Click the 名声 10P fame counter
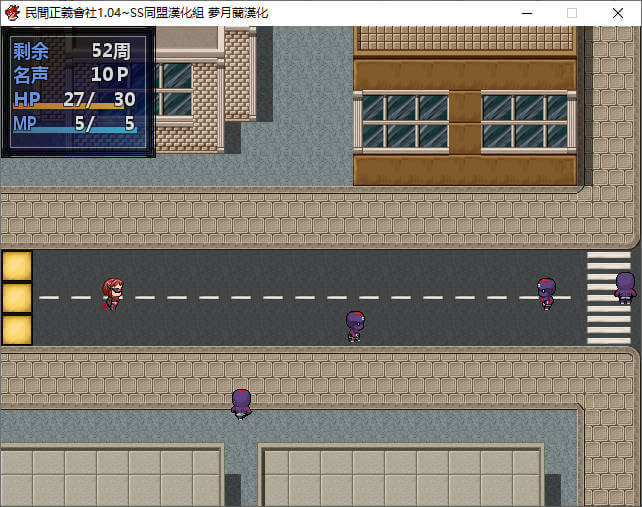This screenshot has height=507, width=642. pos(75,75)
